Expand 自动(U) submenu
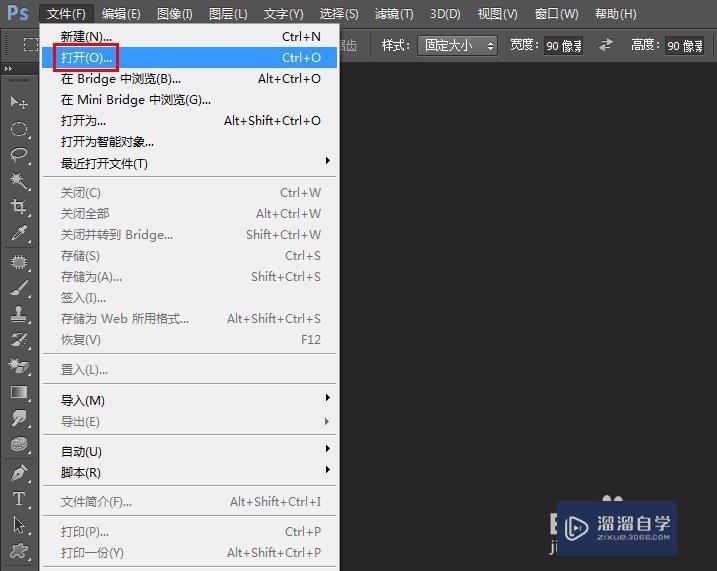 coord(189,451)
